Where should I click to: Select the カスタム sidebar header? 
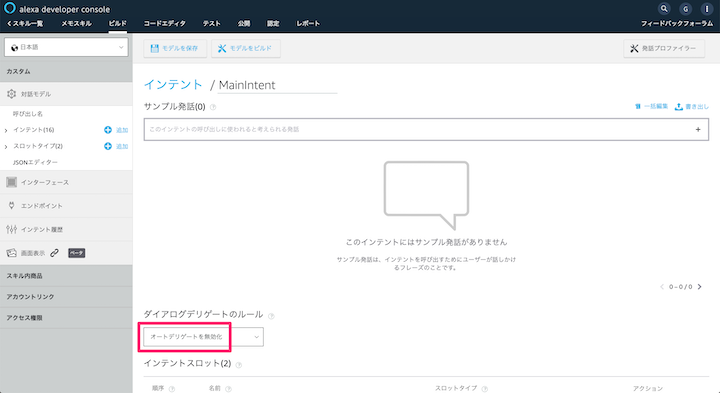coord(66,71)
